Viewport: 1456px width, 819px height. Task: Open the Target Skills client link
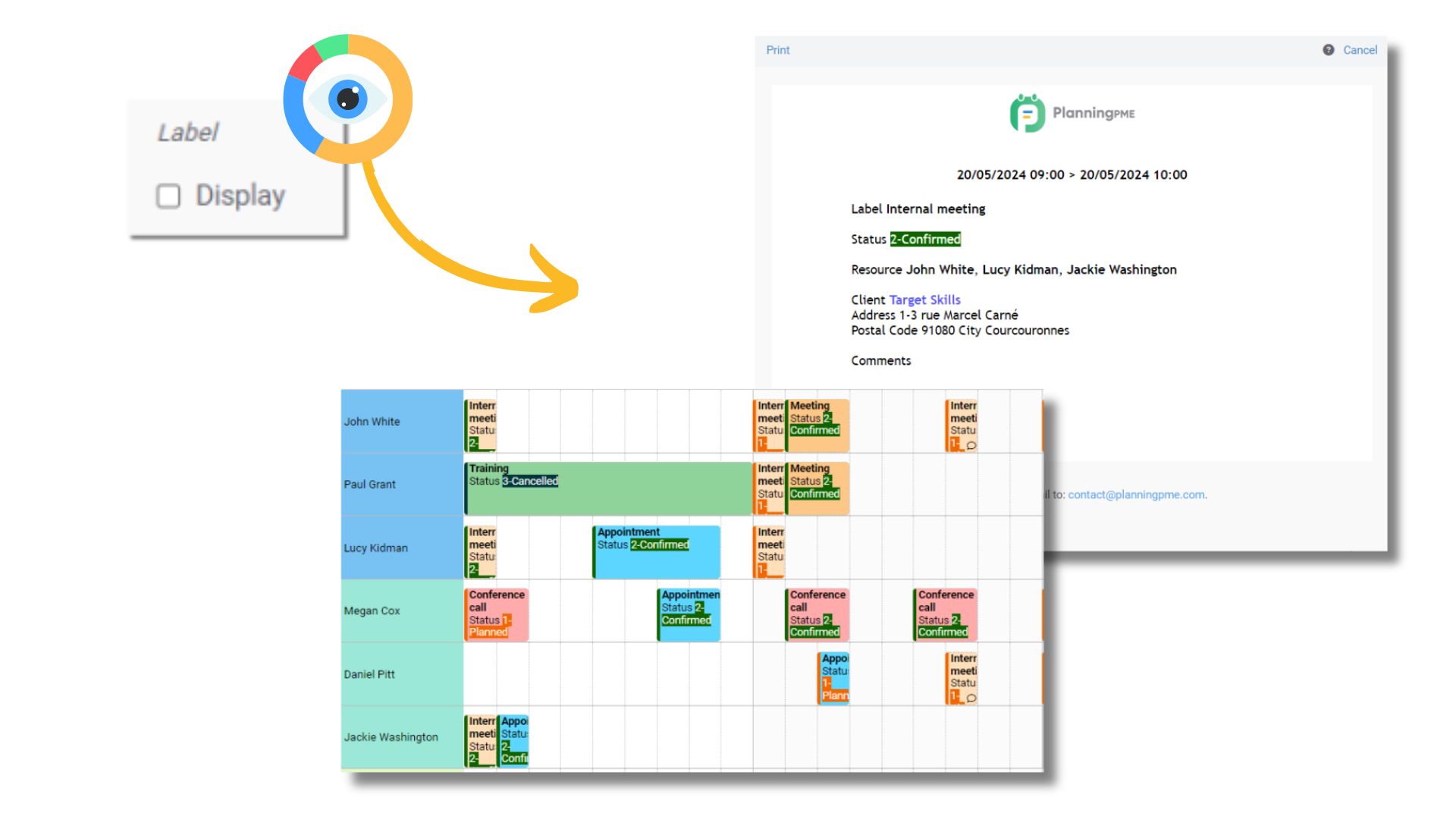(x=924, y=300)
